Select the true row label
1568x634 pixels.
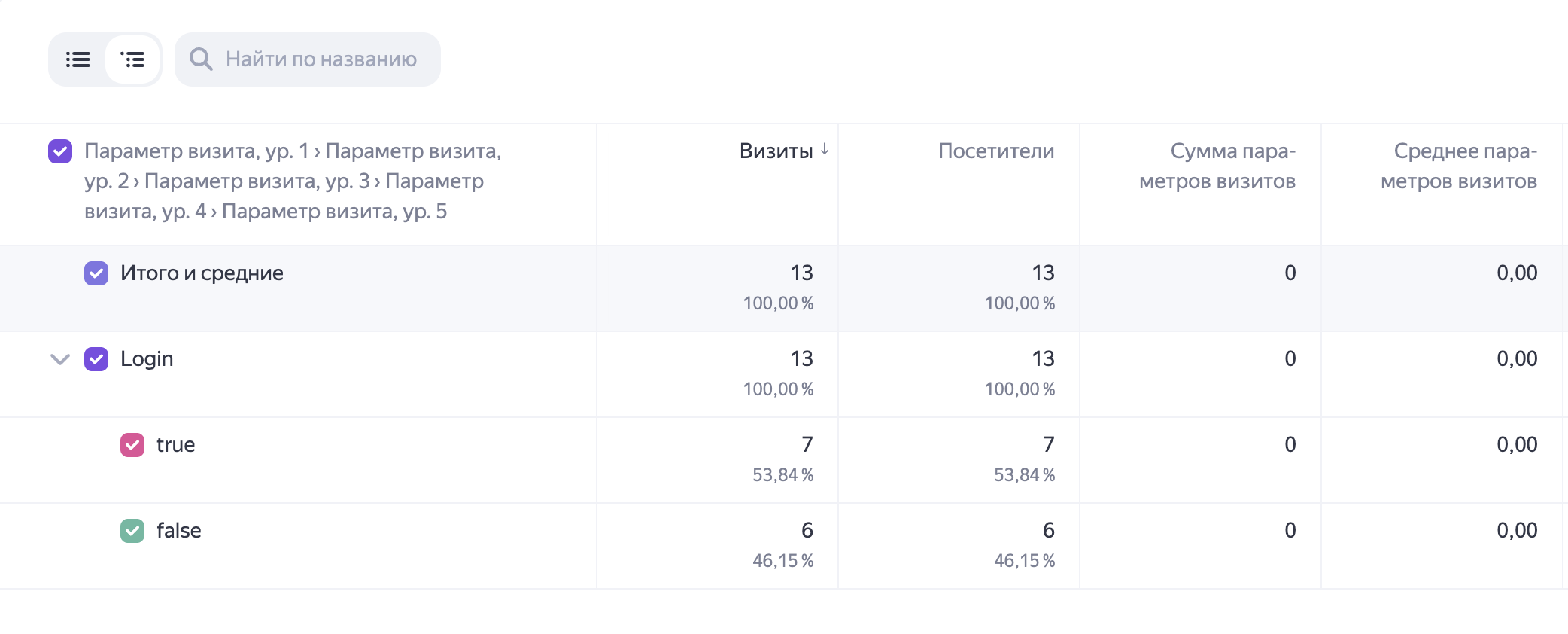pos(176,445)
